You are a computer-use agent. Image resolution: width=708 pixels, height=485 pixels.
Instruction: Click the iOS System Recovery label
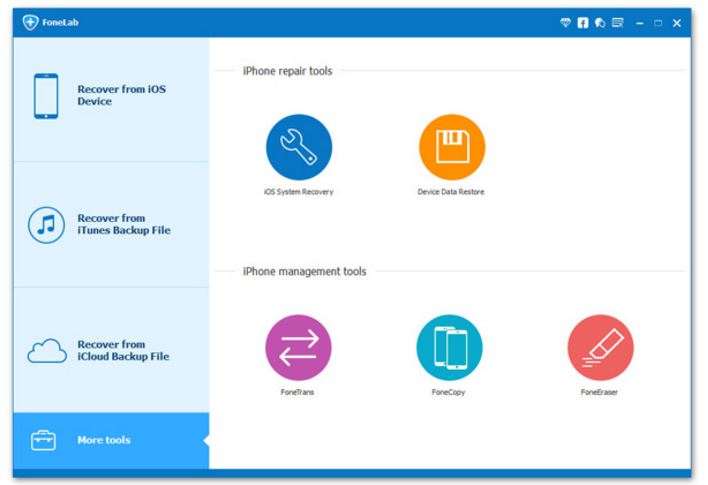point(298,192)
